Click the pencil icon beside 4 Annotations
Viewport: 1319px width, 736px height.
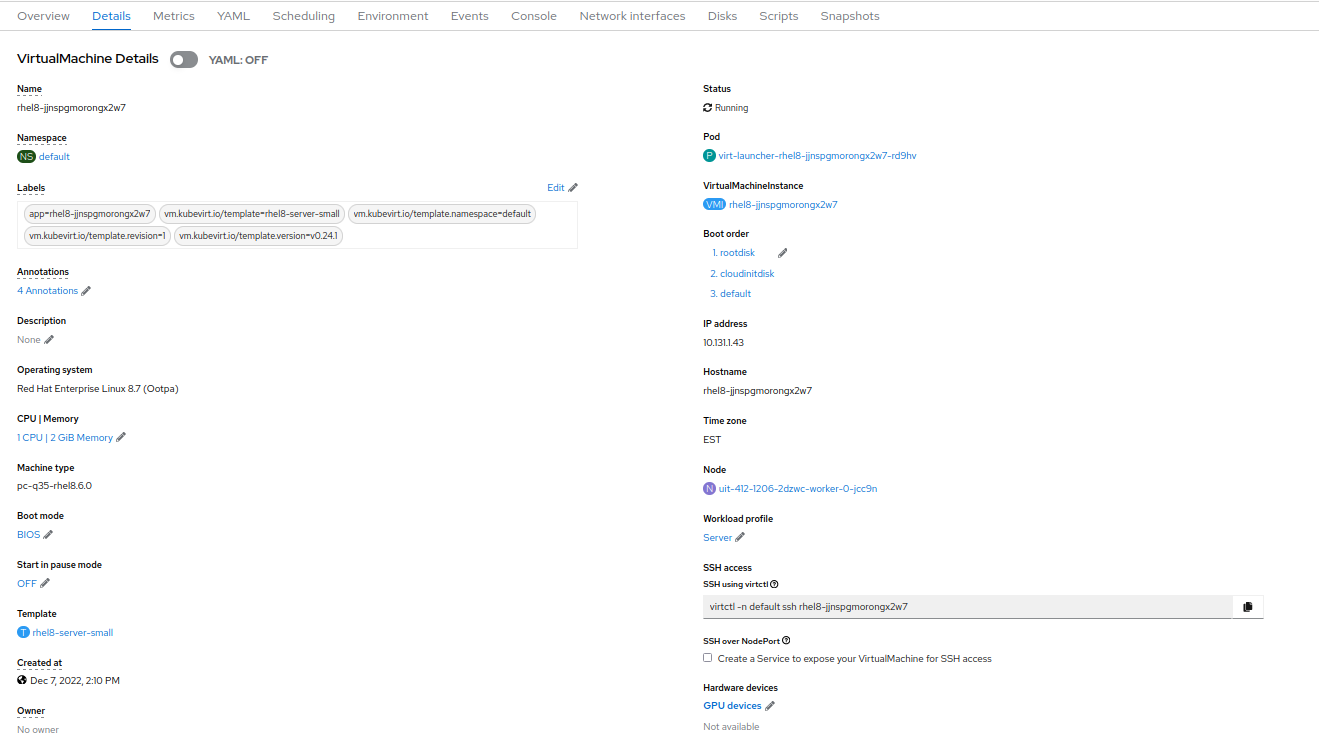click(x=86, y=291)
